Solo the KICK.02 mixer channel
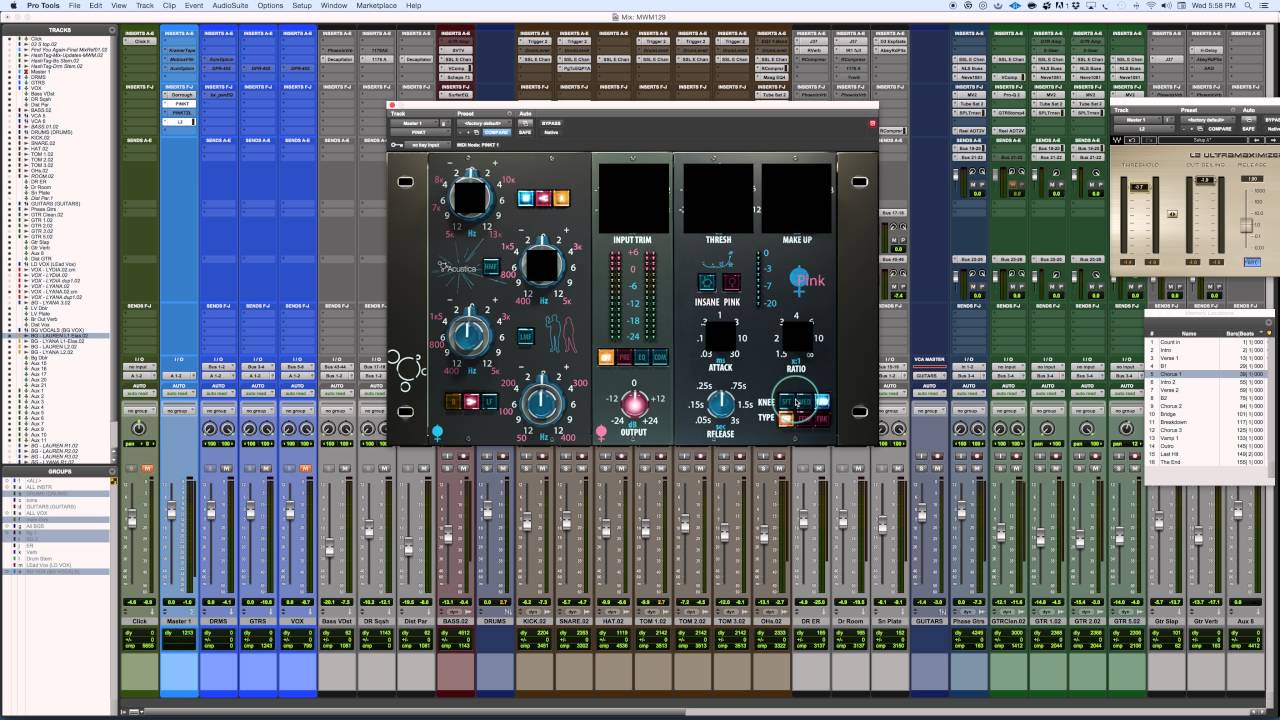 click(x=524, y=468)
